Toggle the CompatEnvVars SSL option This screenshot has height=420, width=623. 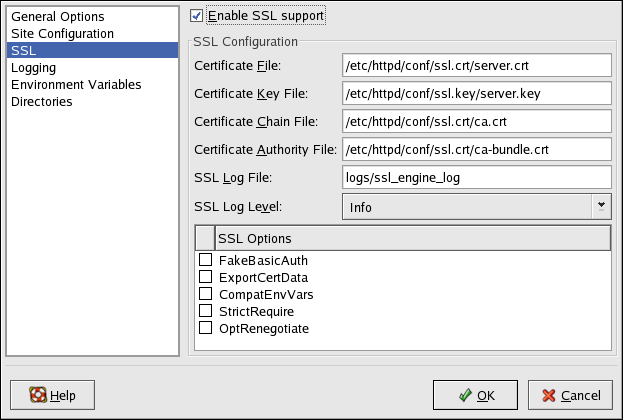tap(205, 294)
